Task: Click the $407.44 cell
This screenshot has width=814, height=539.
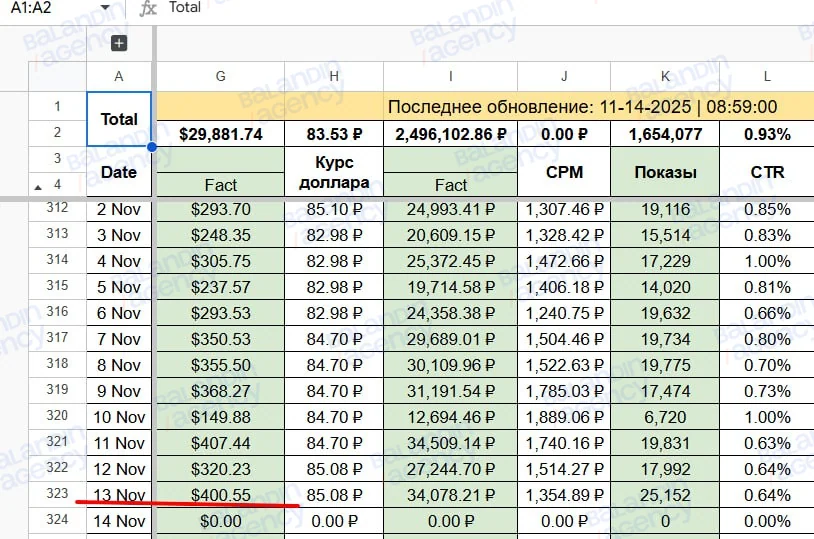Action: [x=221, y=443]
